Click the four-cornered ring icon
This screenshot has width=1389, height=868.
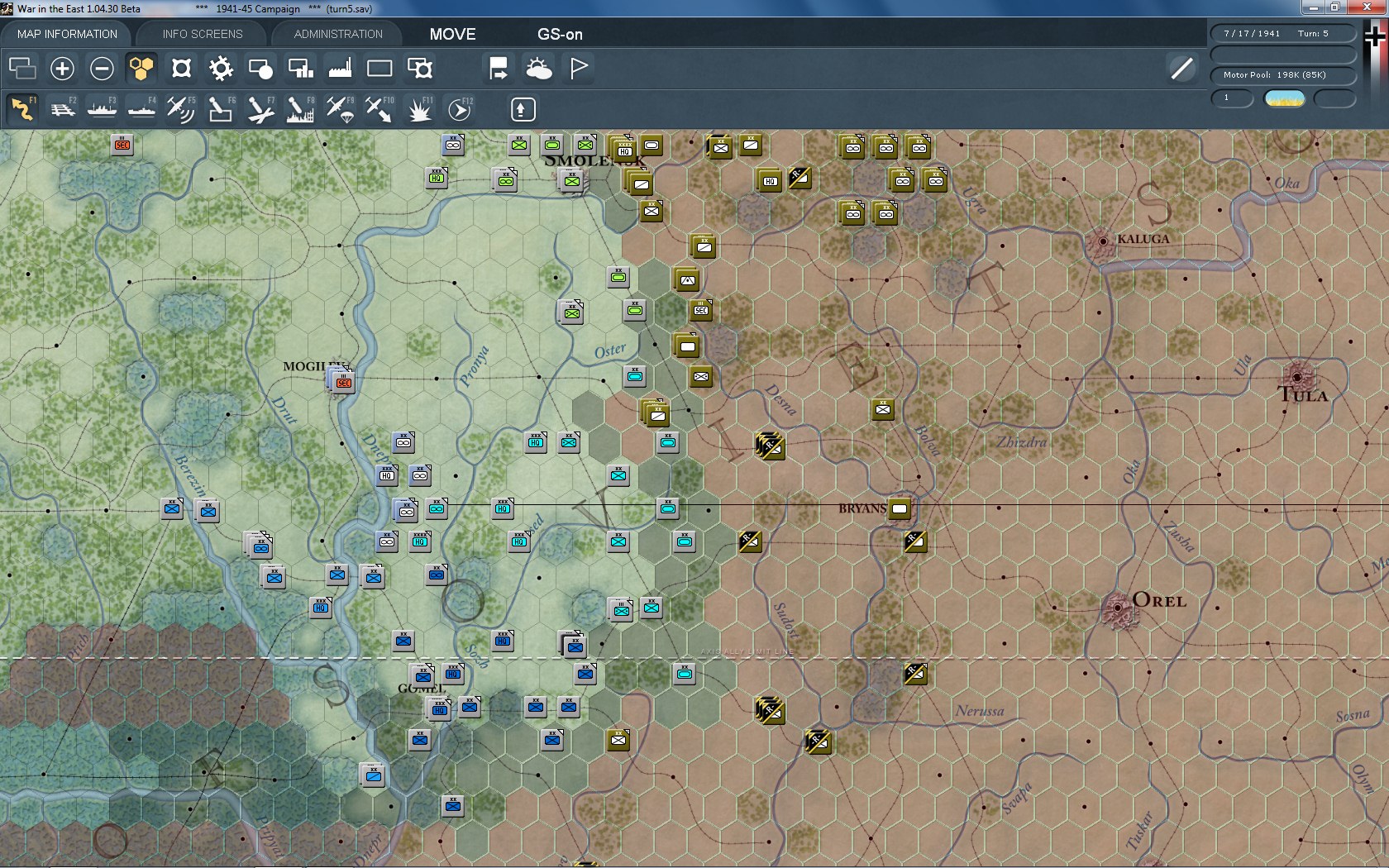coord(181,69)
